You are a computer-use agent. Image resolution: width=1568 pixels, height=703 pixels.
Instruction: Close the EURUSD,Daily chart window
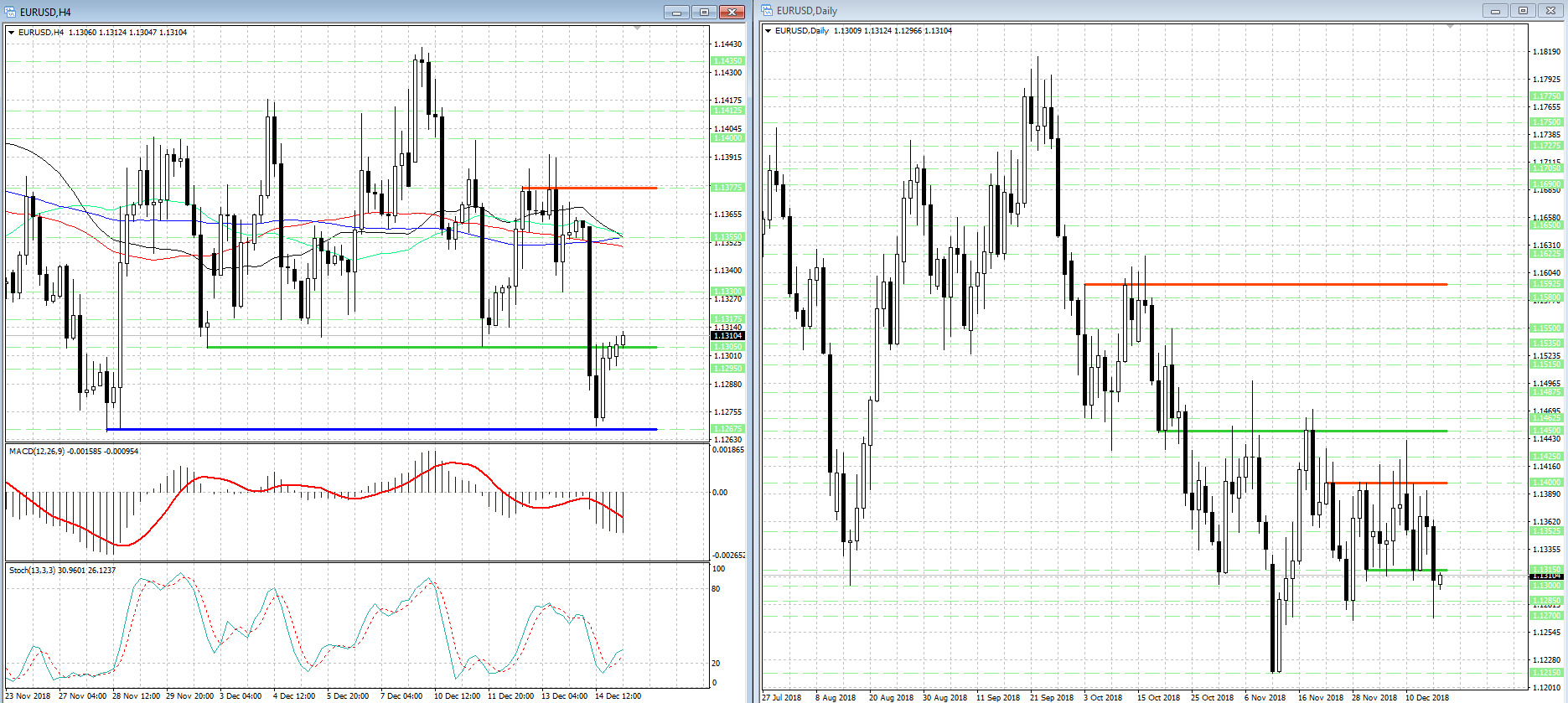click(x=1550, y=11)
